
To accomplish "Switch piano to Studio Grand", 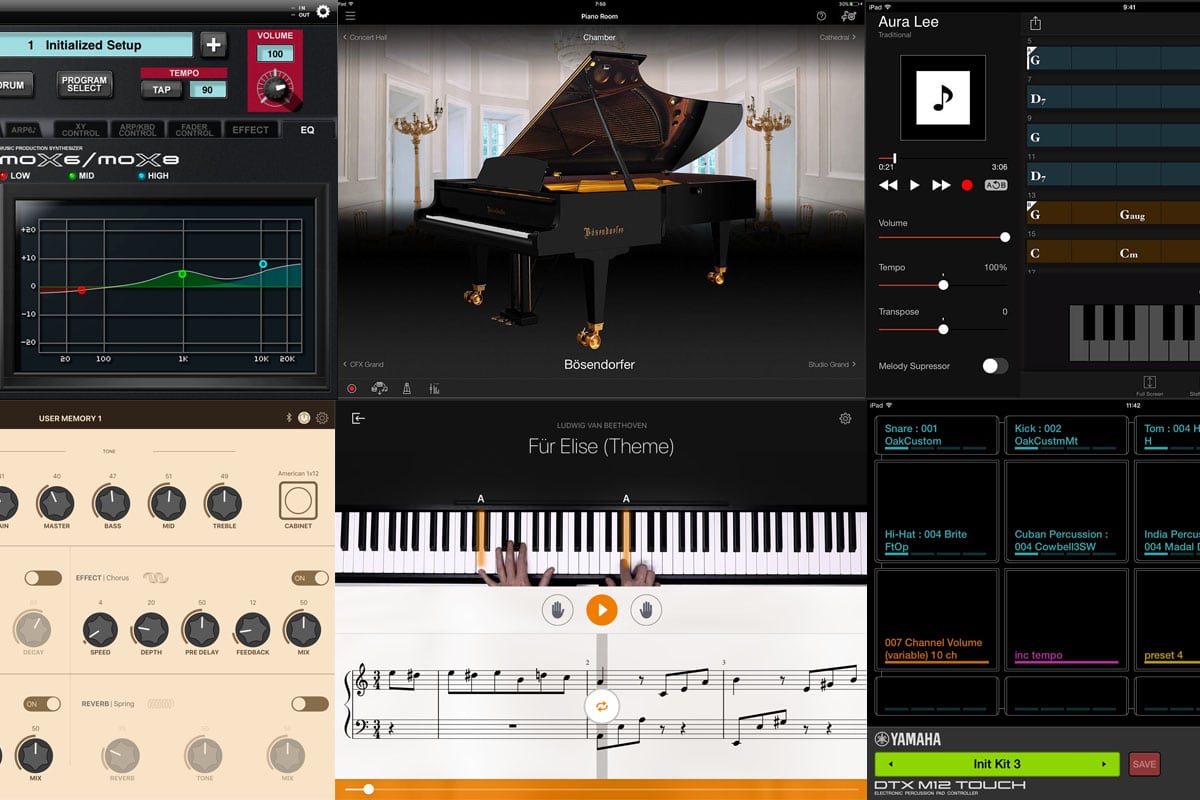I will tap(832, 365).
